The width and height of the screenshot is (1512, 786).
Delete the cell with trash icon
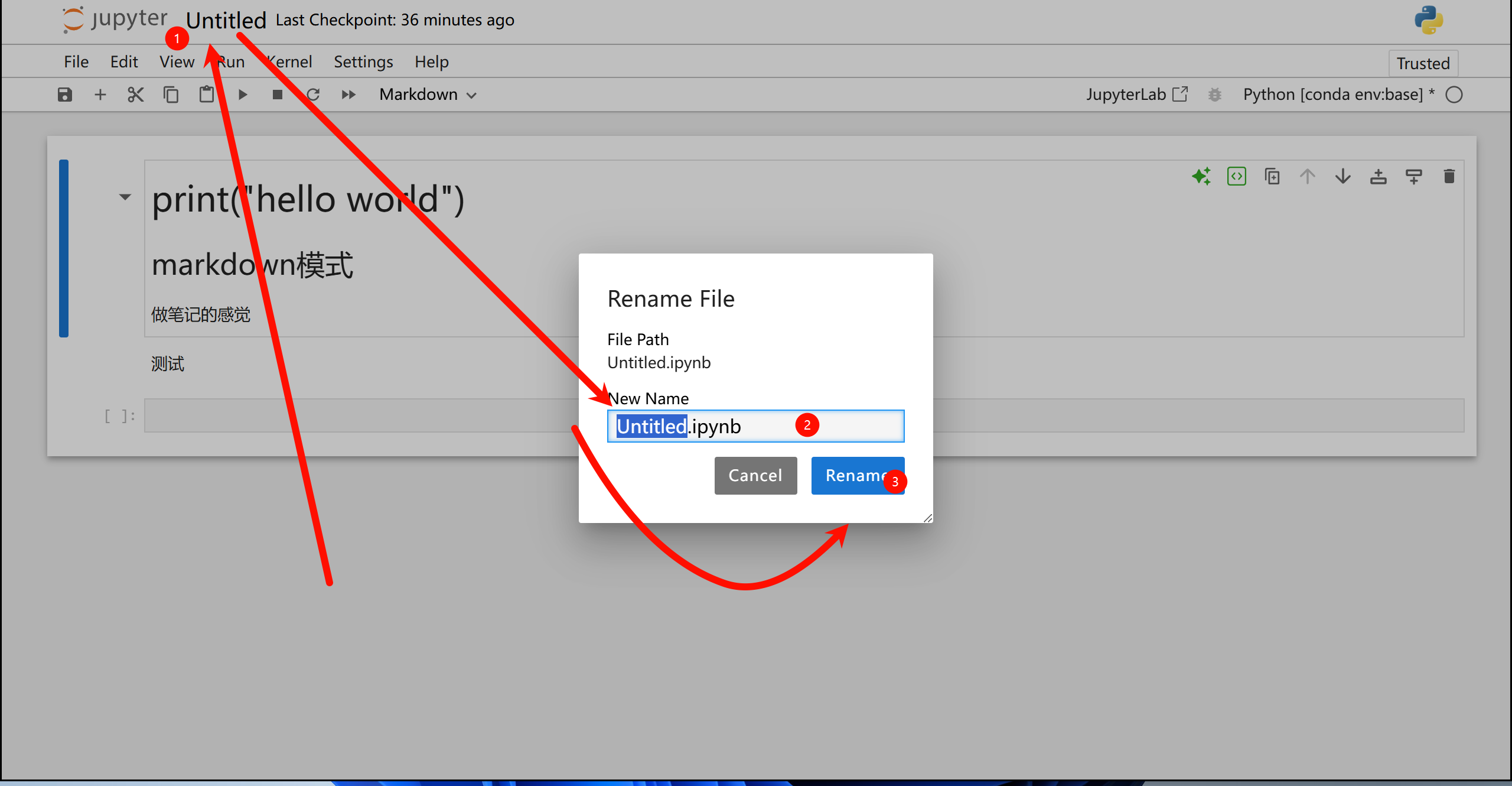click(1449, 176)
